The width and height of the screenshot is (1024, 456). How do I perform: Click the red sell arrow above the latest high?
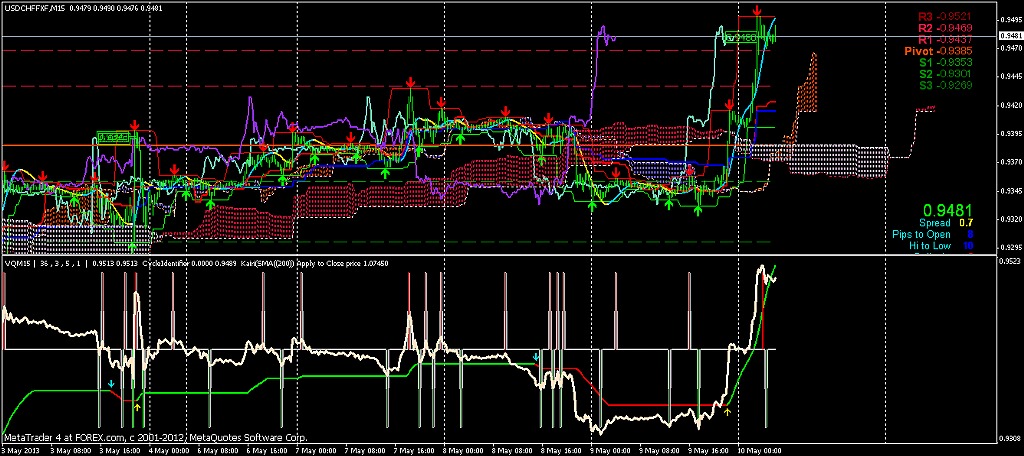click(x=759, y=12)
